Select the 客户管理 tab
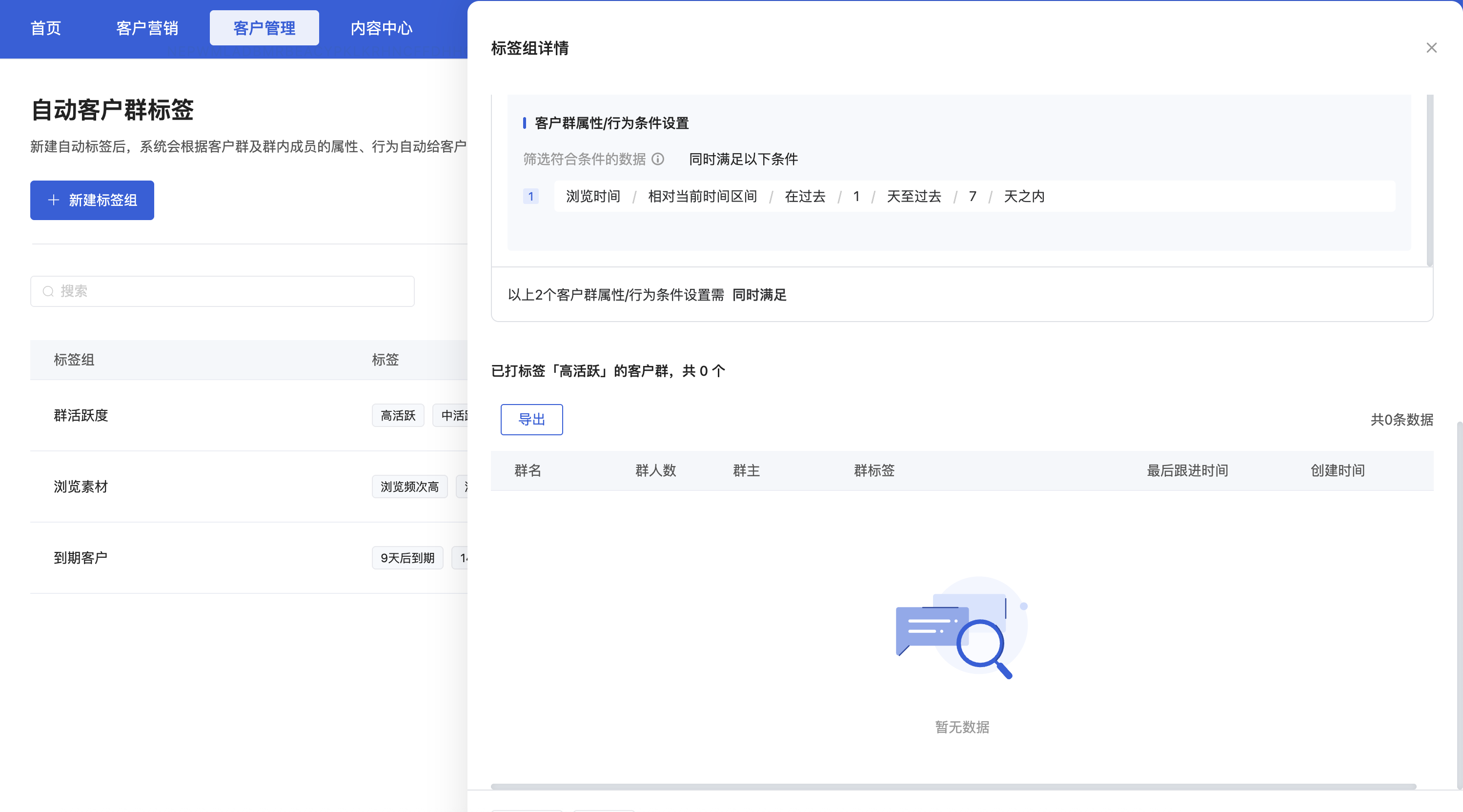Screen dimensions: 1463x812 264,28
